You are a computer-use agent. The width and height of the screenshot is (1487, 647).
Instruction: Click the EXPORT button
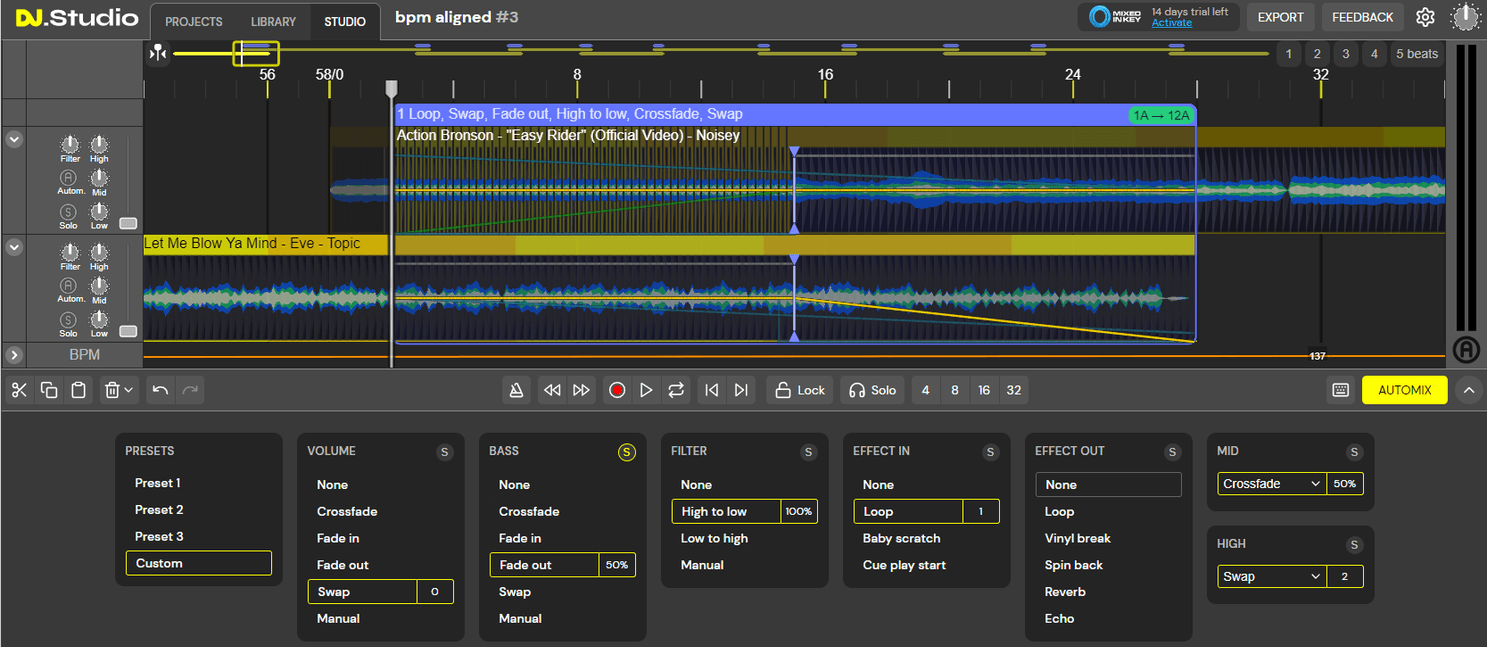[x=1280, y=17]
